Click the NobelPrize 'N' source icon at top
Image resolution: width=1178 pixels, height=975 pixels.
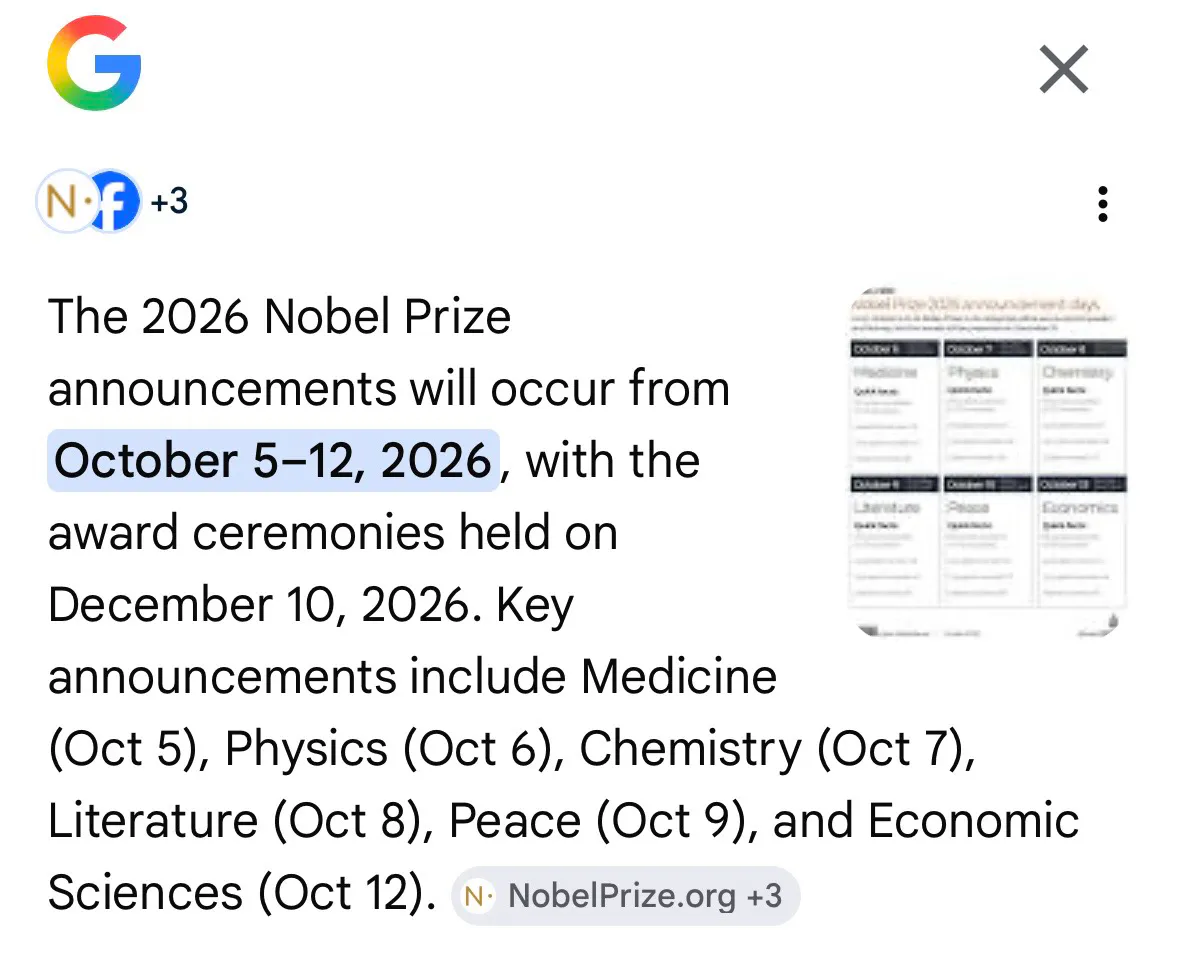pyautogui.click(x=62, y=201)
